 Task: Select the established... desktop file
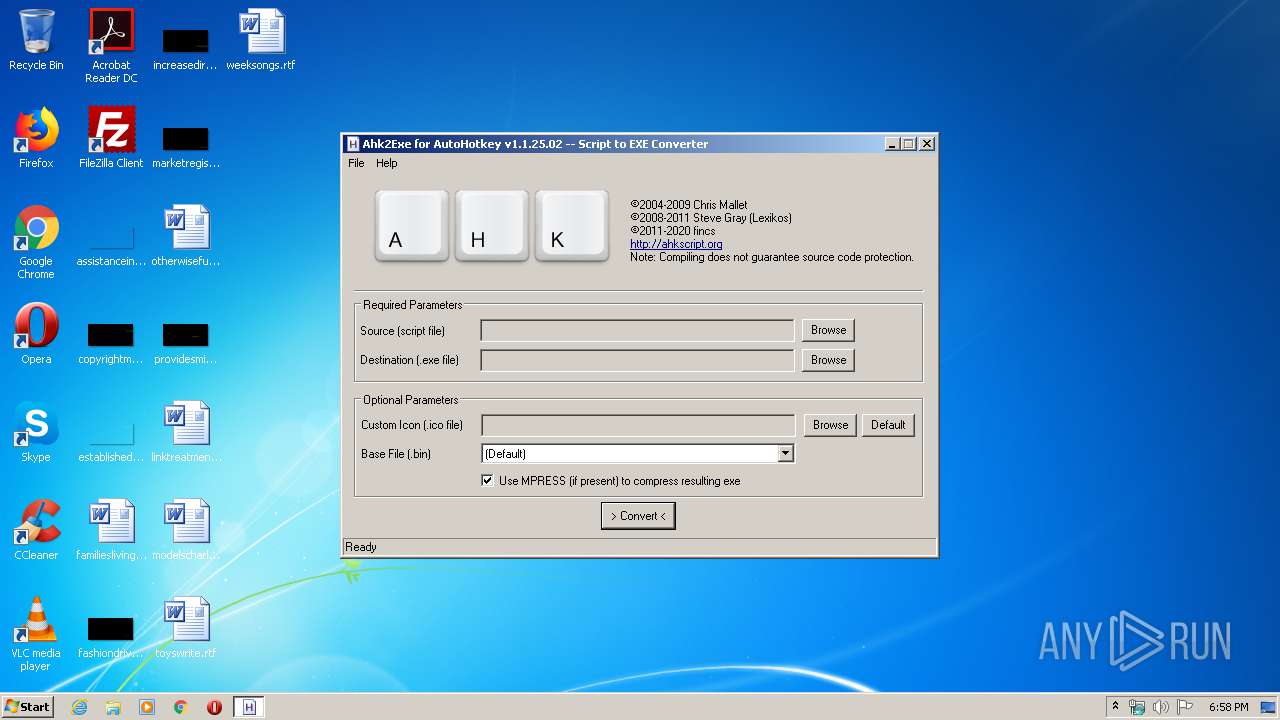(x=111, y=441)
